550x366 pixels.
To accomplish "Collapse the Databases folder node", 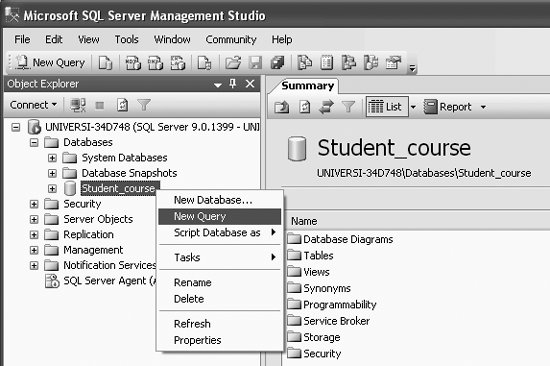I will click(x=34, y=142).
